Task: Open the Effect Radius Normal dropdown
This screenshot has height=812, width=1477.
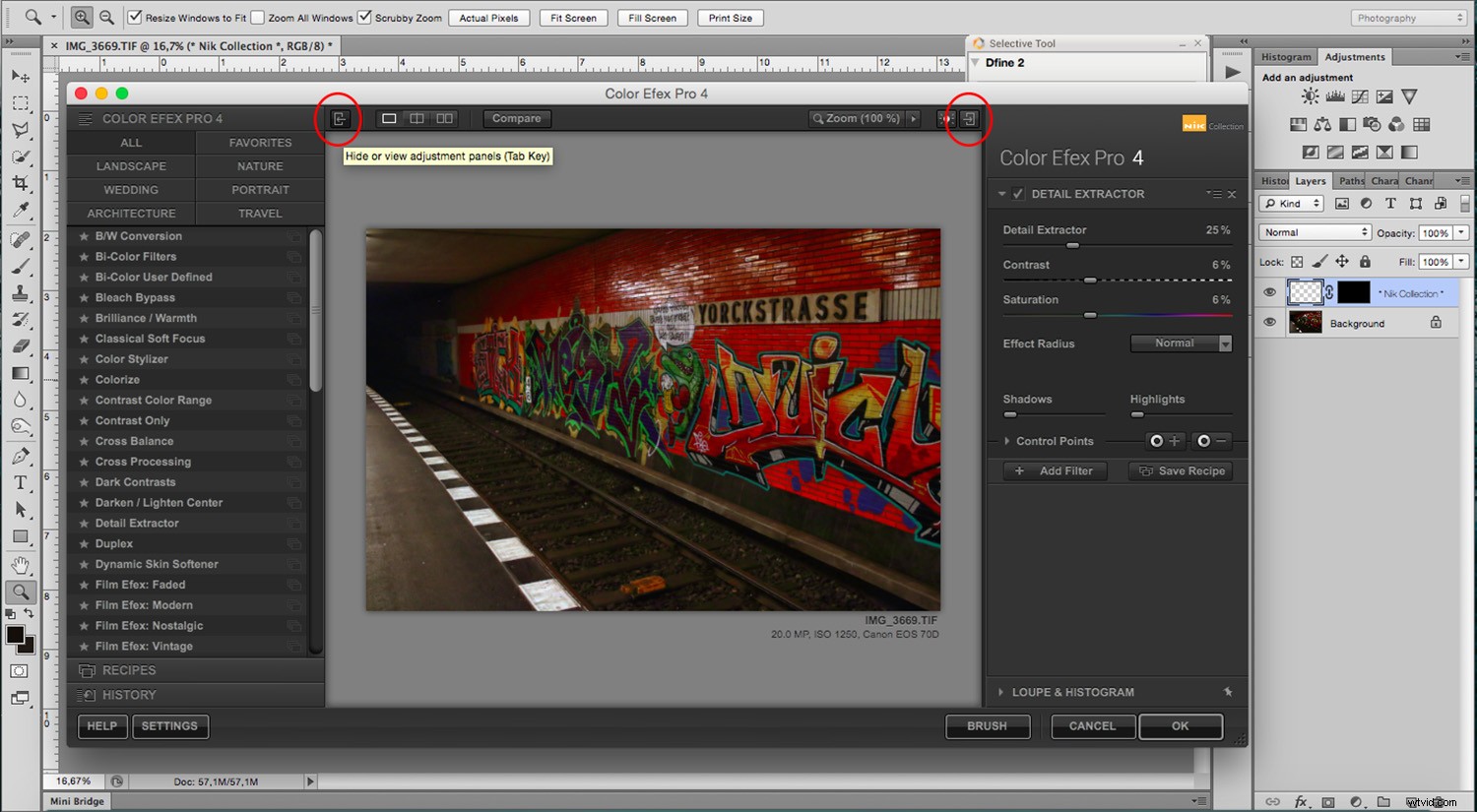Action: coord(1181,343)
